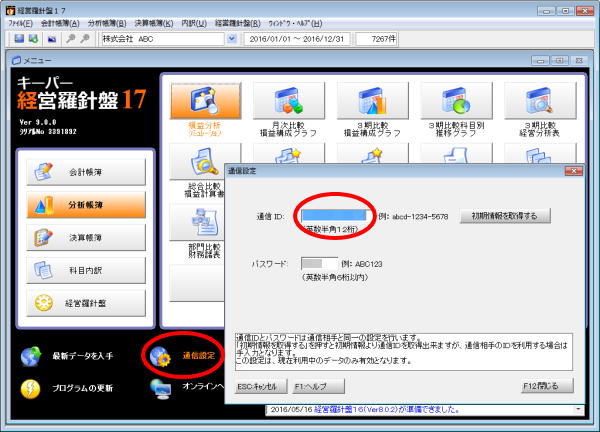The width and height of the screenshot is (600, 432).
Task: Click the save with green arrow toolbar icon
Action: (x=33, y=39)
